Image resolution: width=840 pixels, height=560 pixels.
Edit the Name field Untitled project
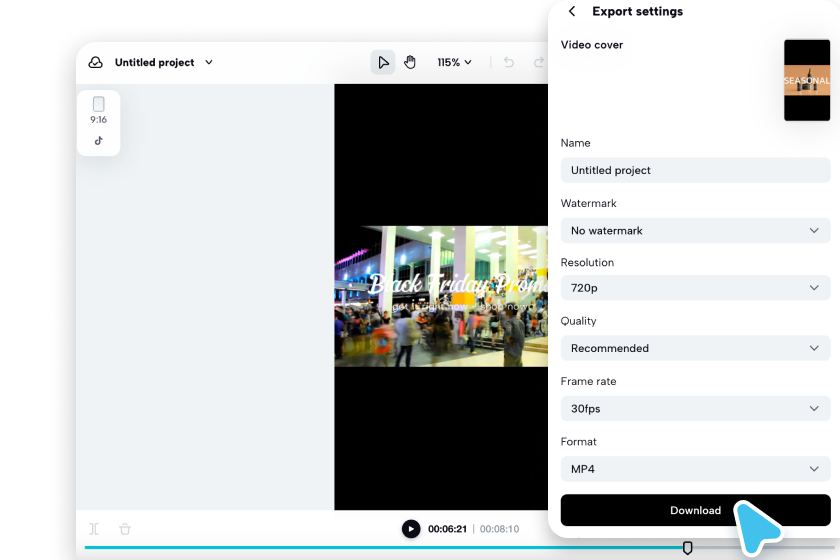coord(695,170)
